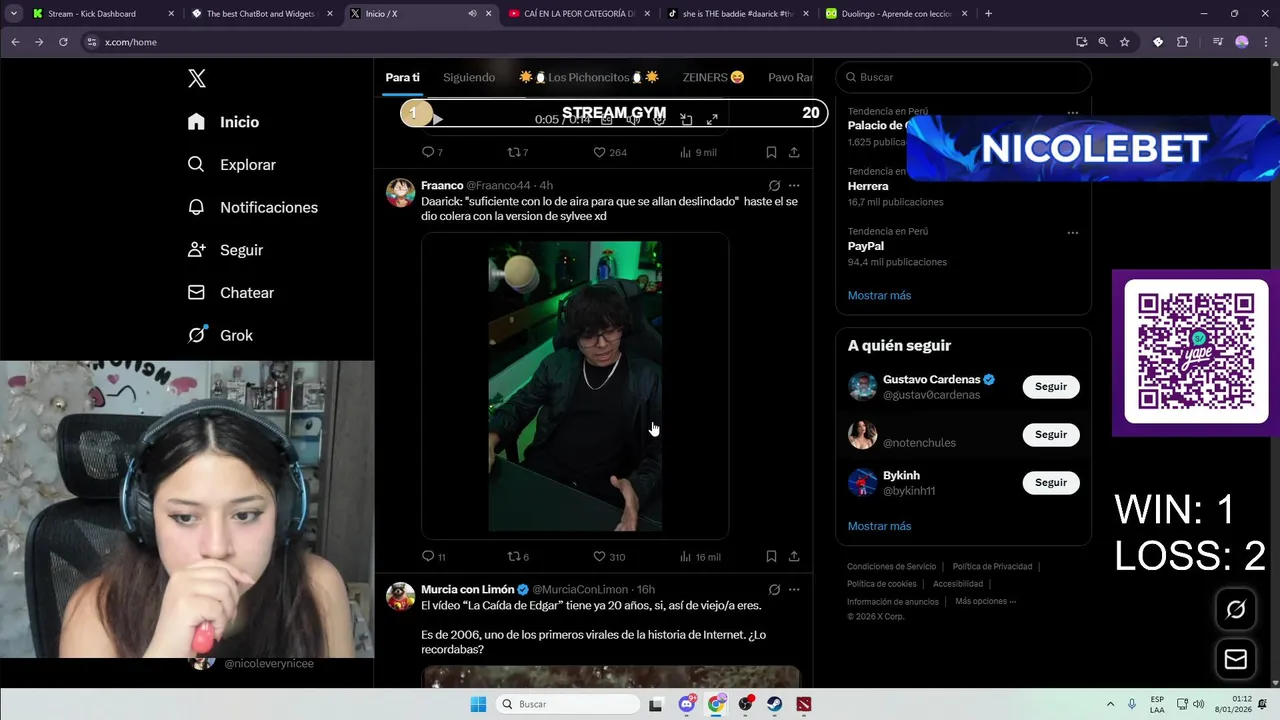Screen dimensions: 1280x720
Task: Share Fraanco's post
Action: point(794,556)
